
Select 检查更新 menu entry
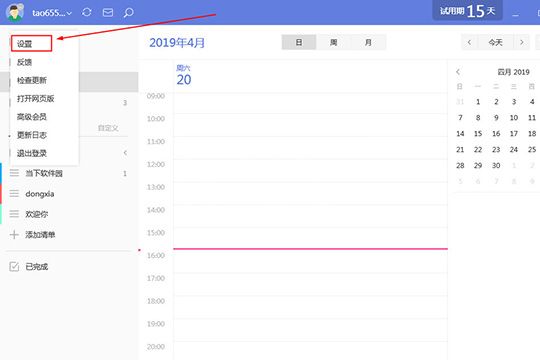coord(32,80)
